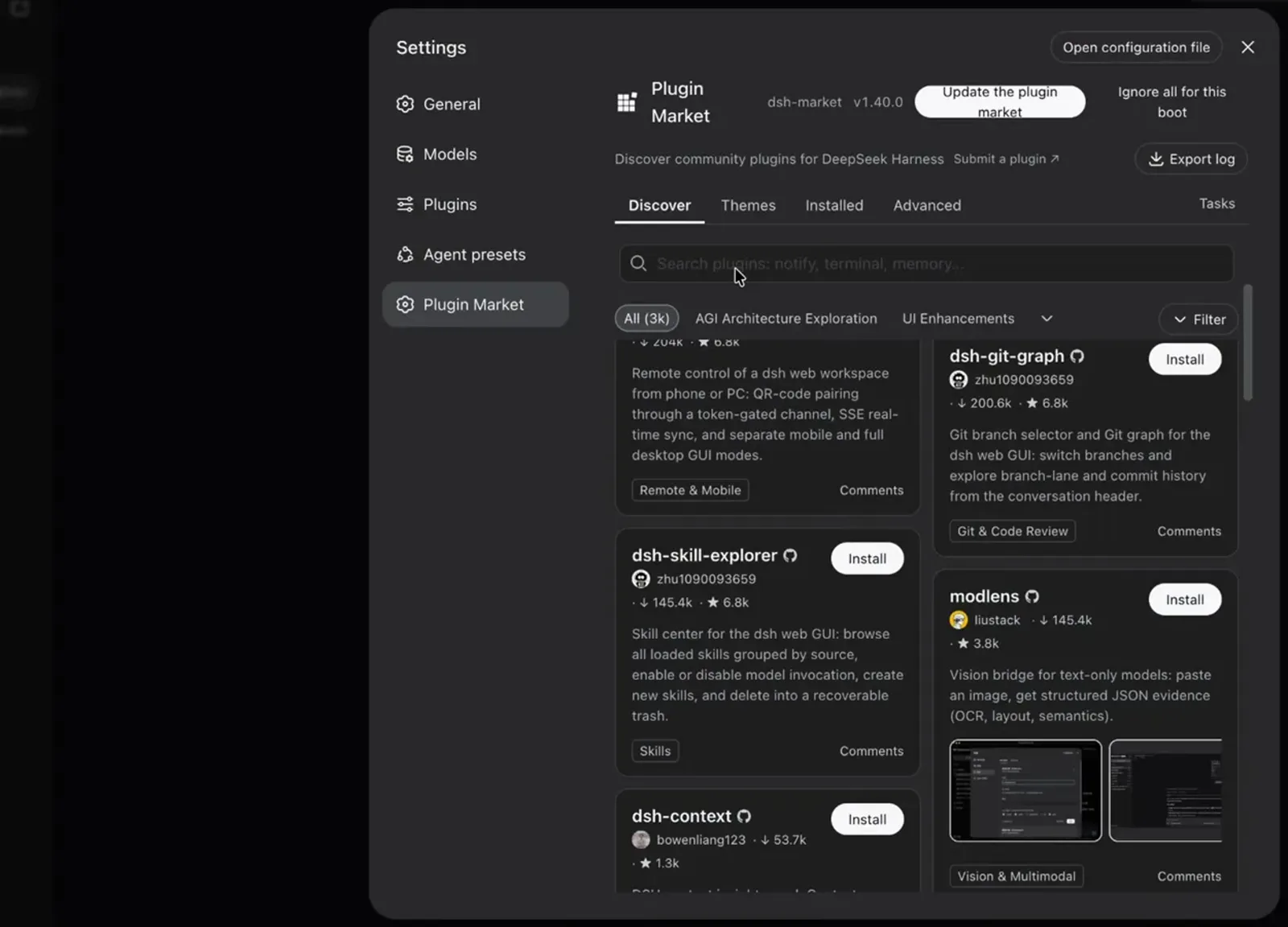
Task: Click the download icon in Export log
Action: 1155,159
